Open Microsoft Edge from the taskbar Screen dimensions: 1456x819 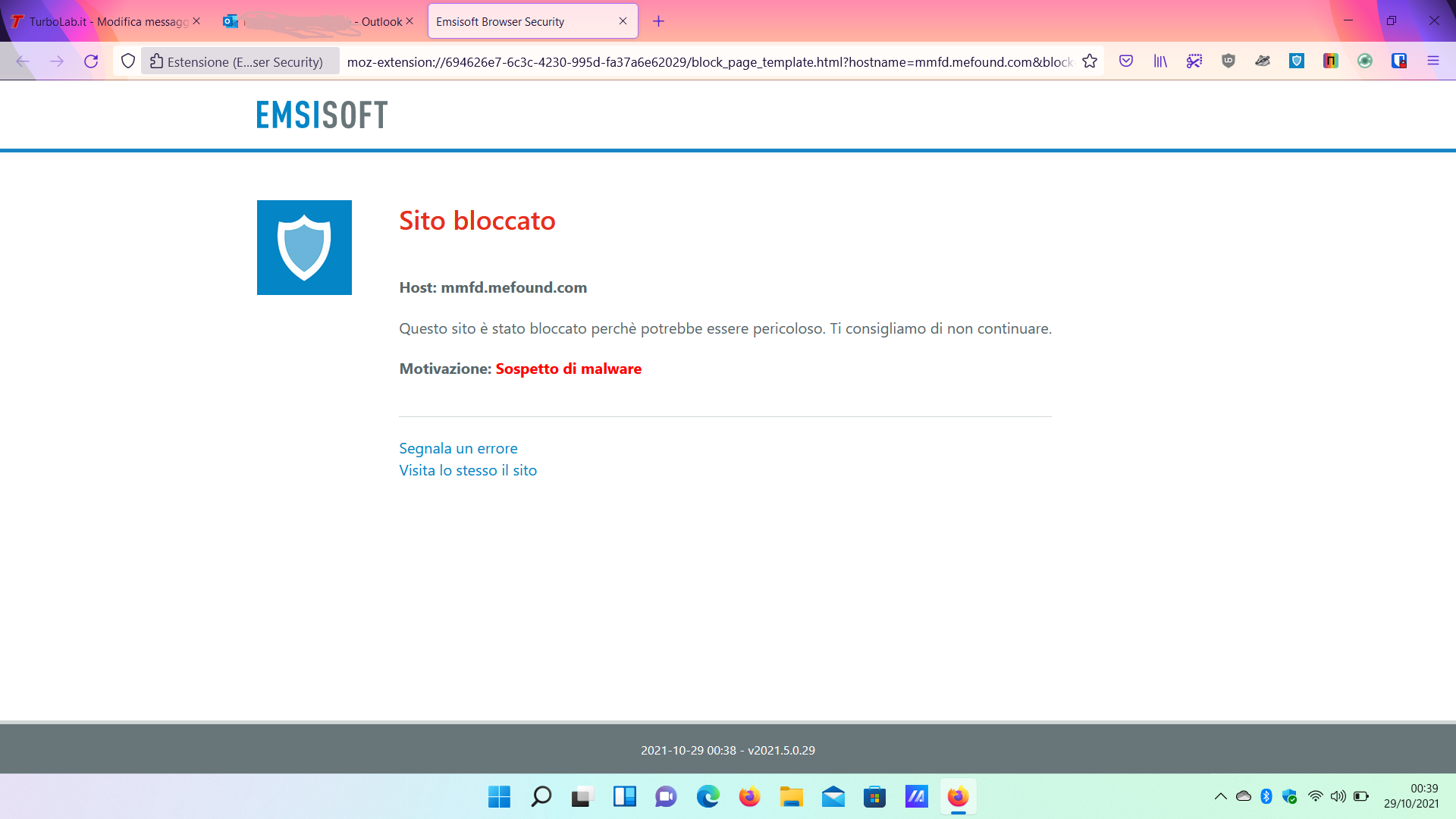[708, 797]
